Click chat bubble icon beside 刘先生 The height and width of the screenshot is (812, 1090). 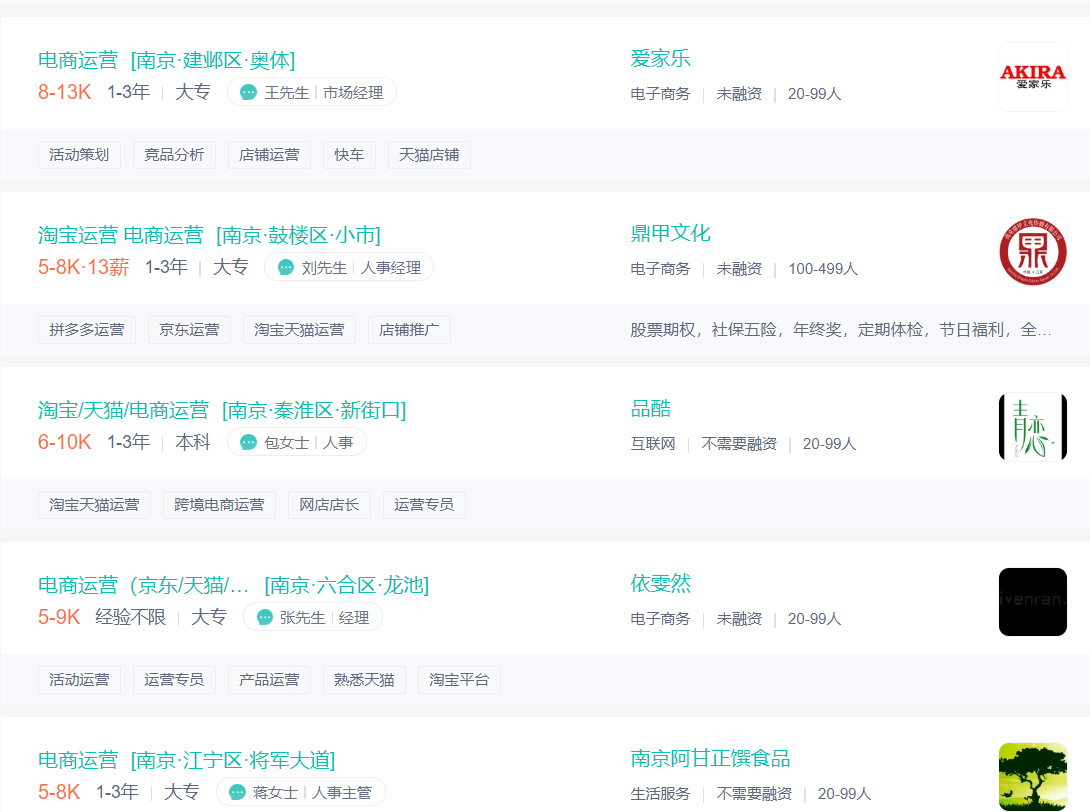click(x=286, y=268)
